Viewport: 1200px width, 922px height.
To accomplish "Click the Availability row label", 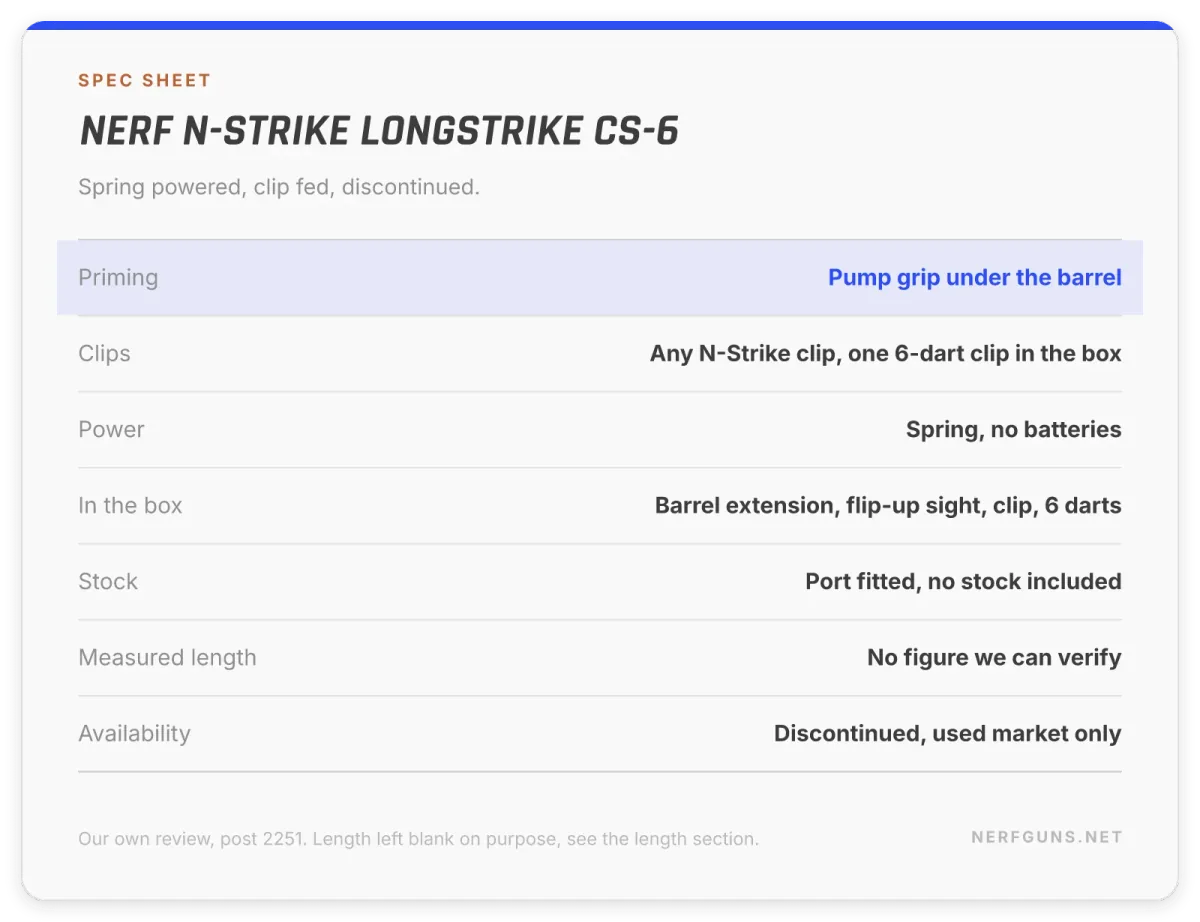I will tap(134, 733).
